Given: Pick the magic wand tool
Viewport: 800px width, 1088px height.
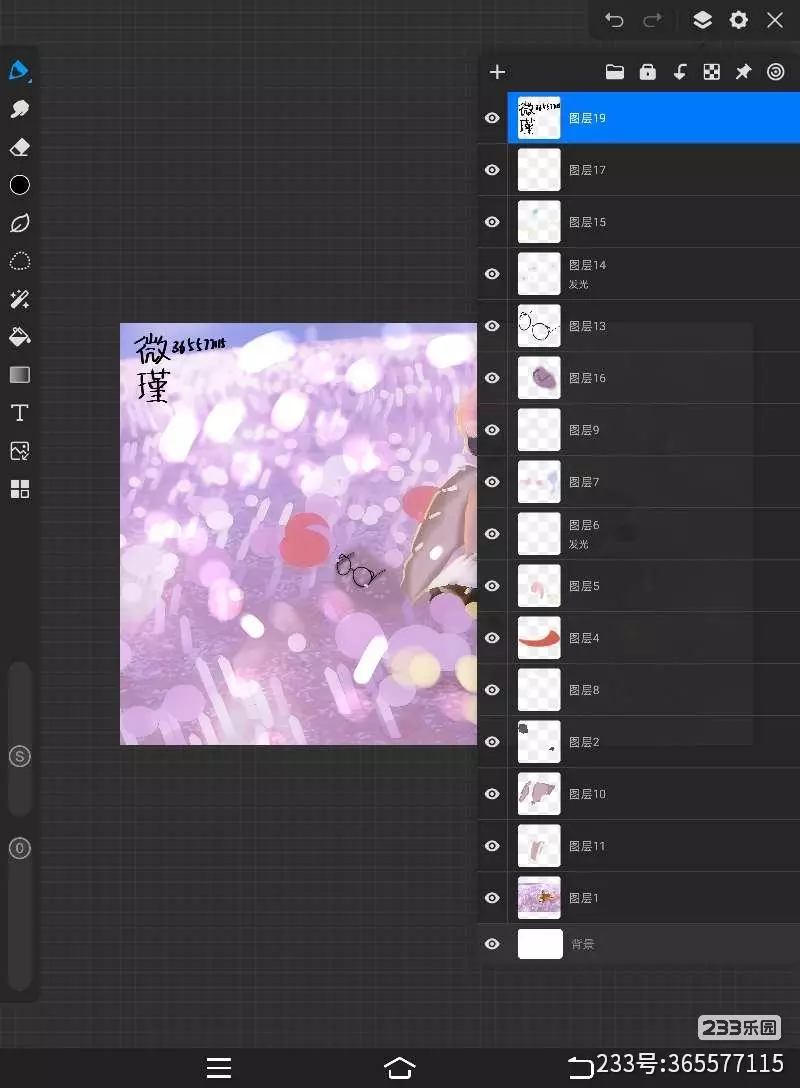Looking at the screenshot, I should click(19, 299).
